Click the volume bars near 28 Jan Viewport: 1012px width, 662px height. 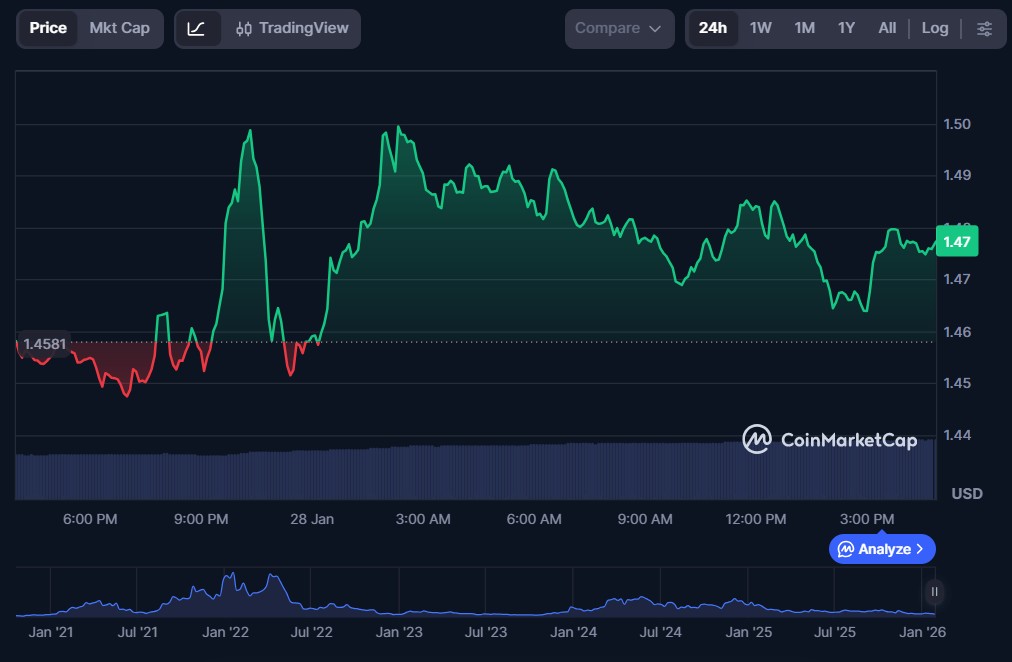311,474
